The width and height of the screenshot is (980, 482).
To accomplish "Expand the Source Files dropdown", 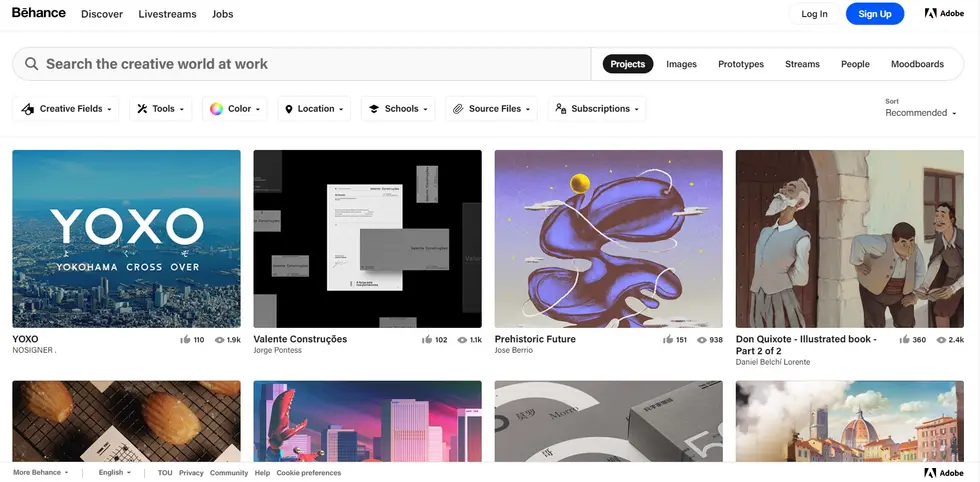I will pyautogui.click(x=491, y=109).
